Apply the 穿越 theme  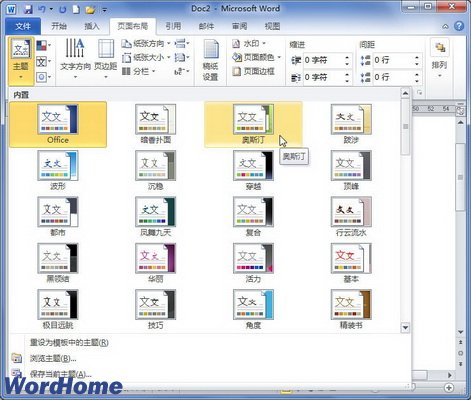point(253,171)
